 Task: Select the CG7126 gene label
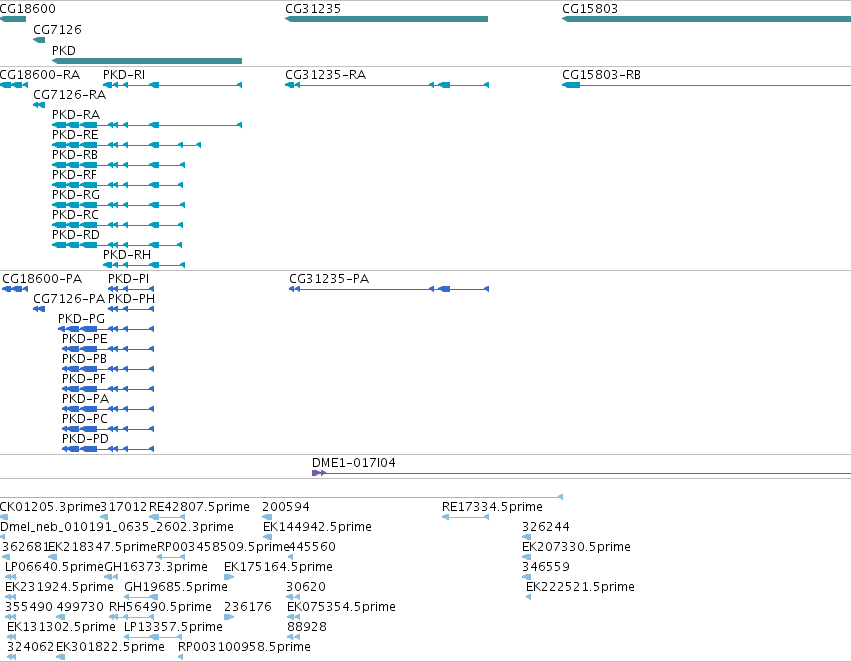(x=58, y=30)
